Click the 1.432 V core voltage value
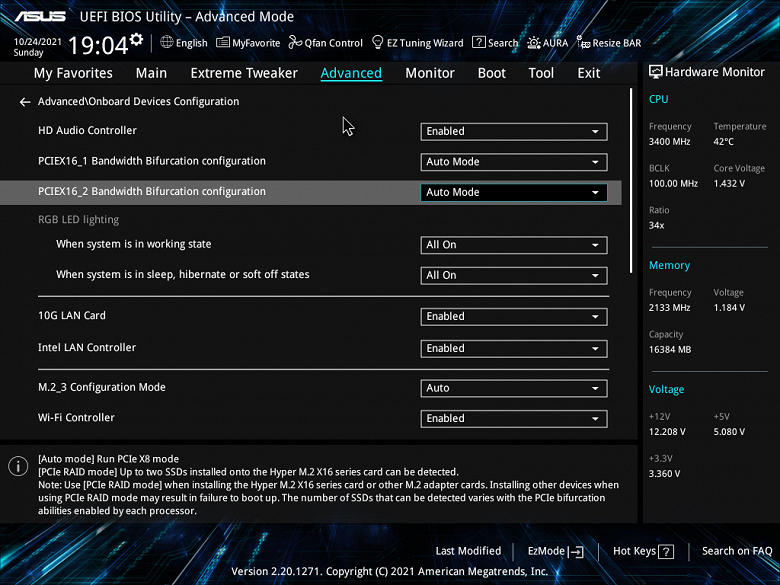Viewport: 780px width, 585px height. (x=729, y=184)
